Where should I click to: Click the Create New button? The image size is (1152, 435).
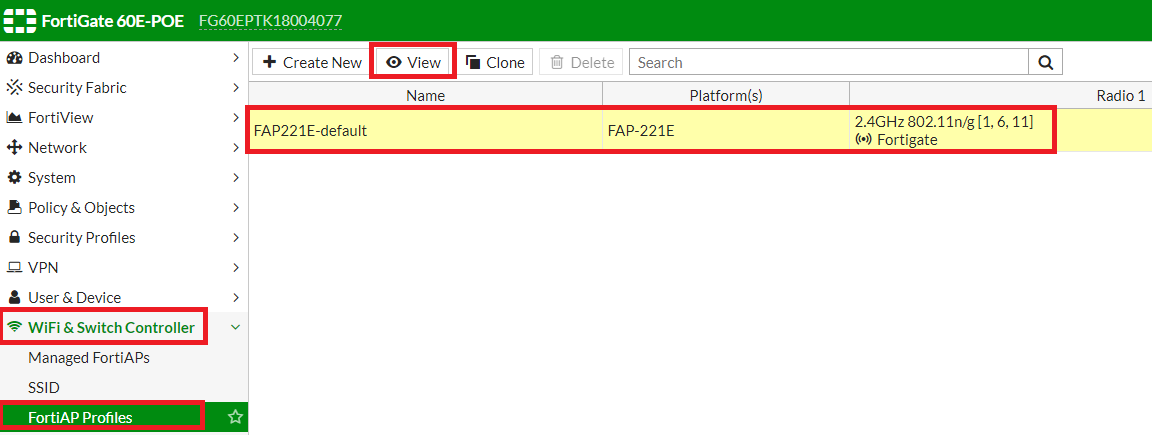point(312,62)
